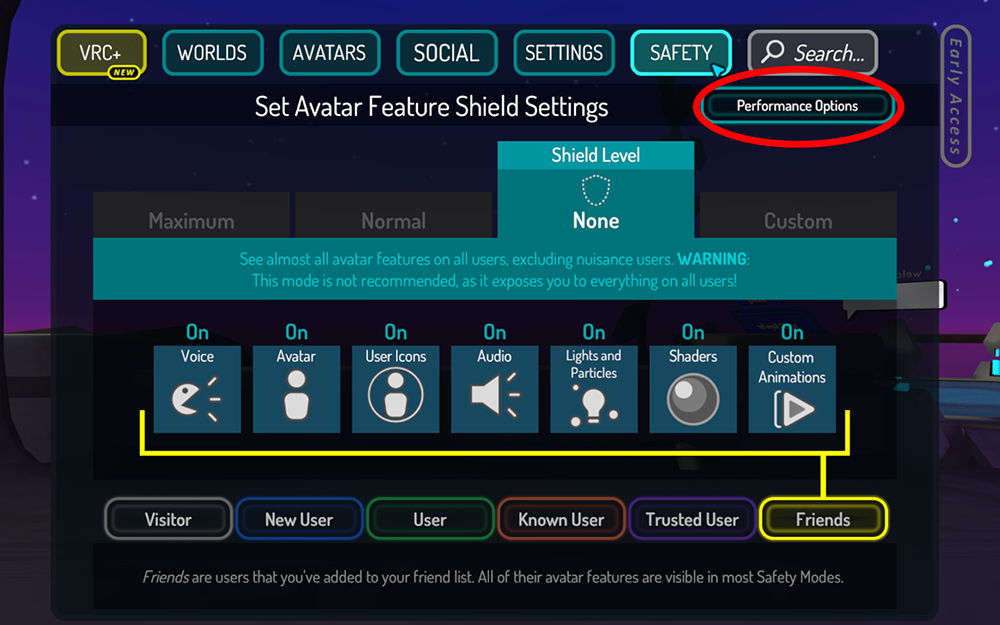Click the Search input field
This screenshot has width=1000, height=625.
(812, 53)
